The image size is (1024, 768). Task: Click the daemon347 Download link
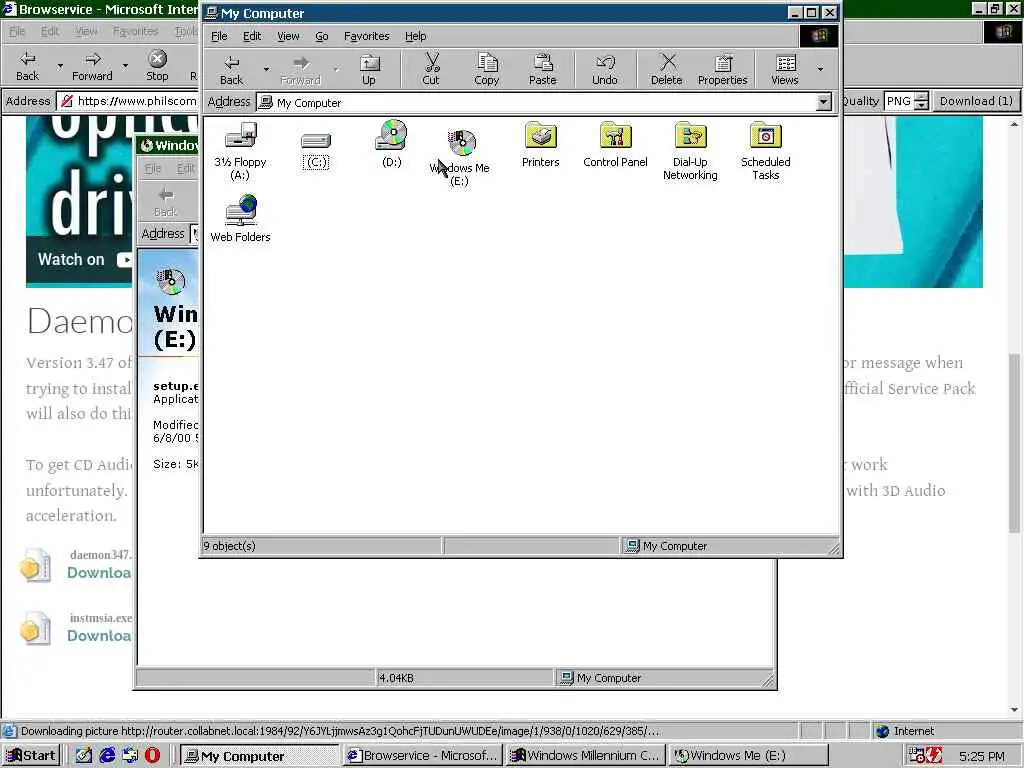(99, 573)
